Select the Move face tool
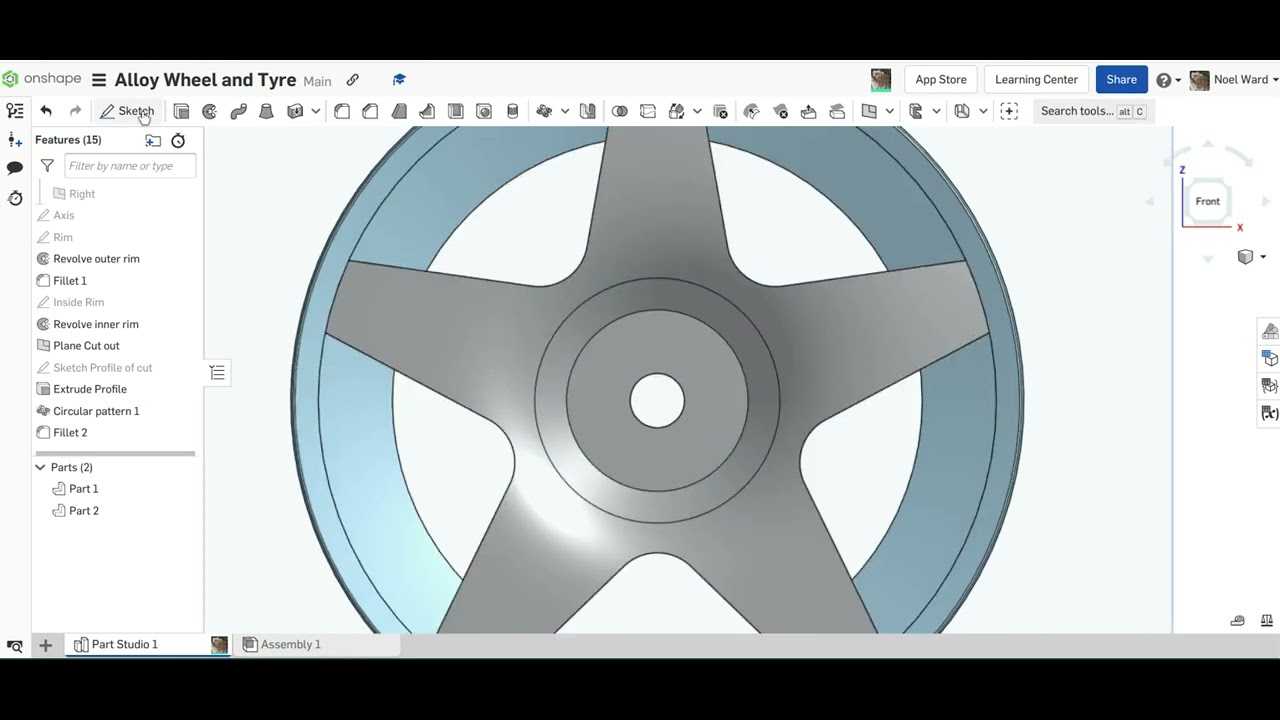 (808, 111)
